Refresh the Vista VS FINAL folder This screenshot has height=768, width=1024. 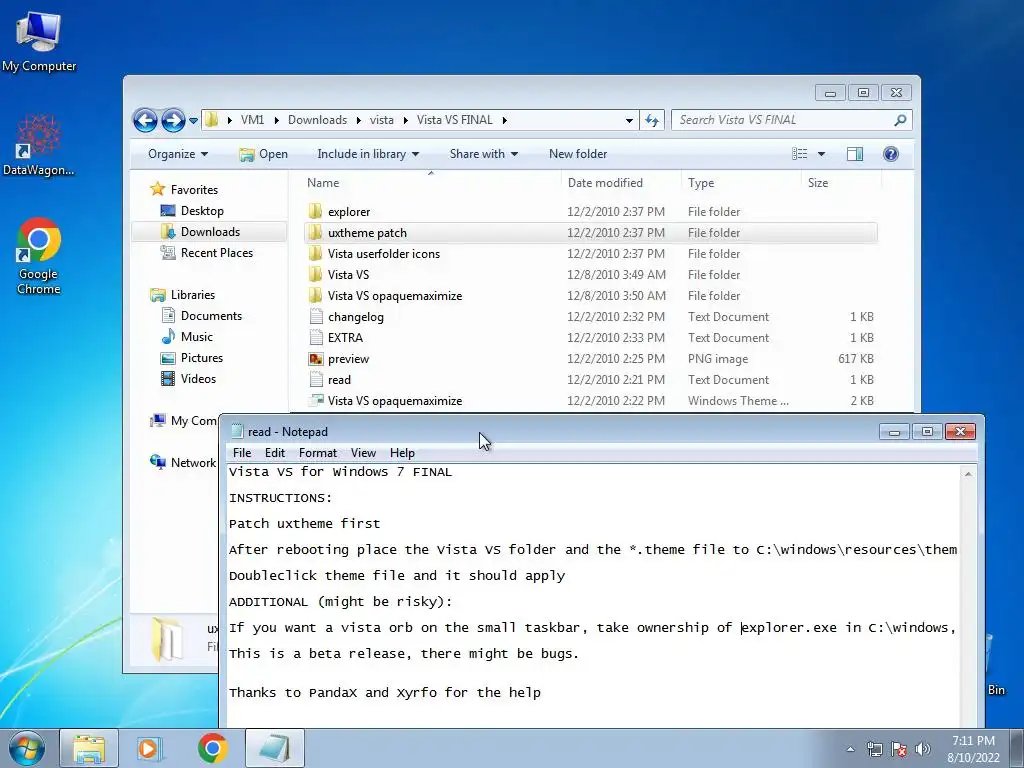pyautogui.click(x=652, y=120)
